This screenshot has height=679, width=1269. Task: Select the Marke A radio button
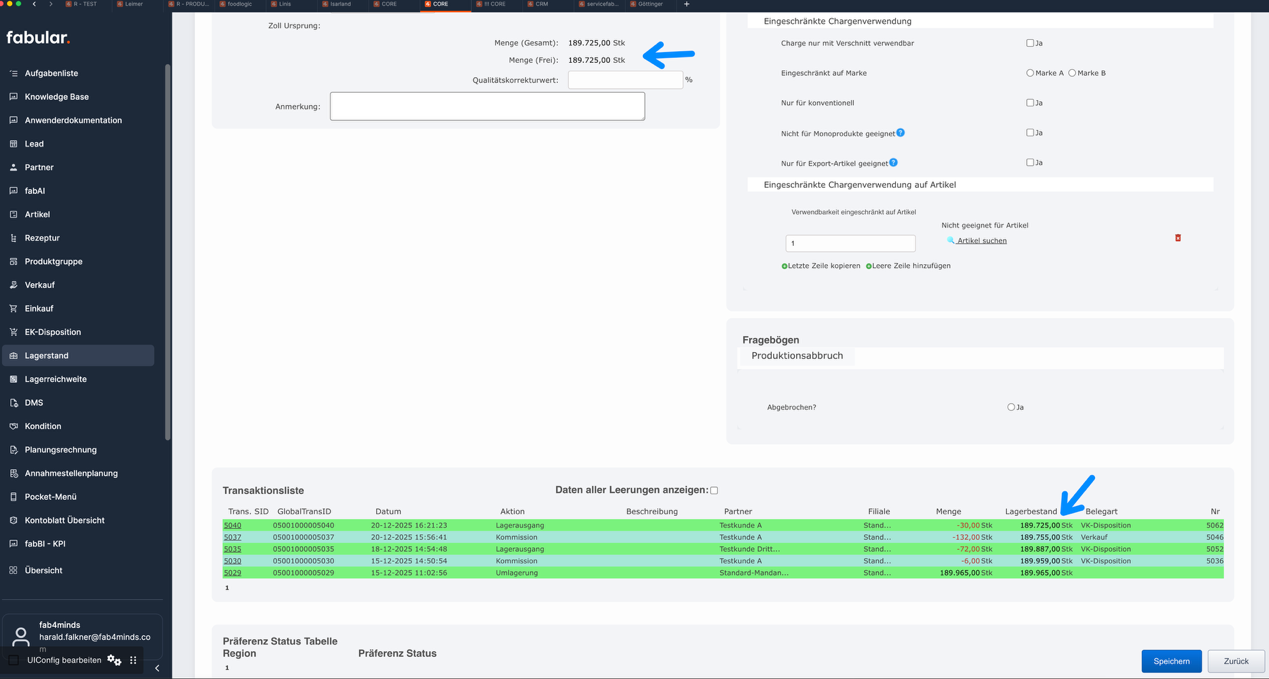point(1030,72)
